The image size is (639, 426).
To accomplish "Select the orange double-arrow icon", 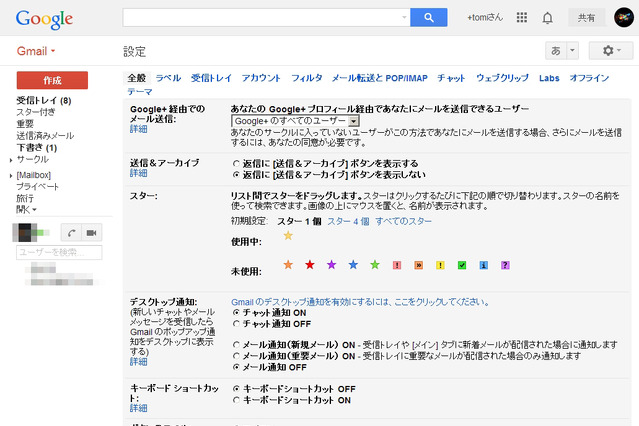I will 419,265.
